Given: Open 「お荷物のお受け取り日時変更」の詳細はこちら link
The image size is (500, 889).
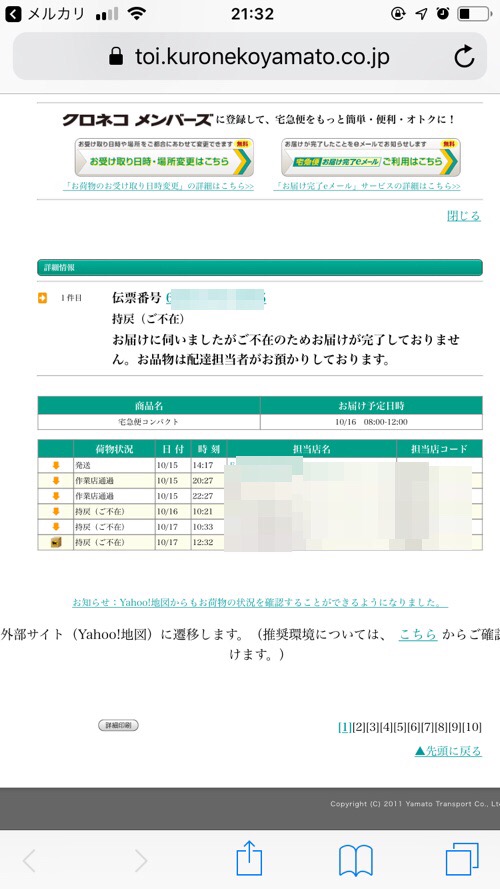Looking at the screenshot, I should coord(158,186).
